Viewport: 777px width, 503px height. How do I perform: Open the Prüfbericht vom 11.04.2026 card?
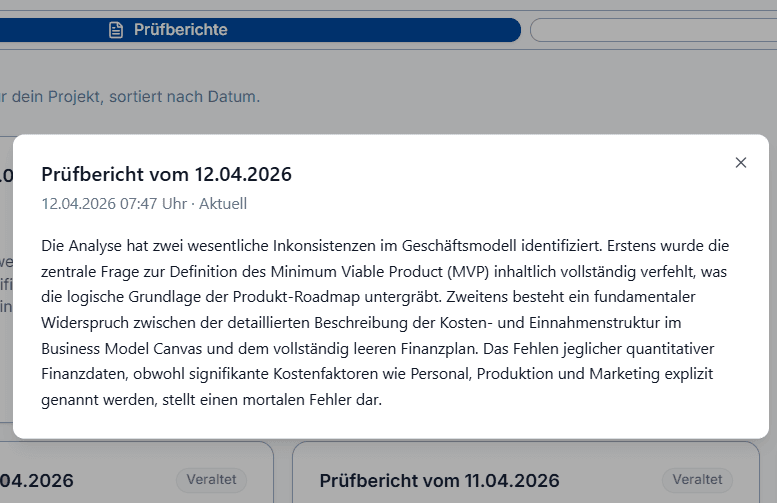coord(526,472)
